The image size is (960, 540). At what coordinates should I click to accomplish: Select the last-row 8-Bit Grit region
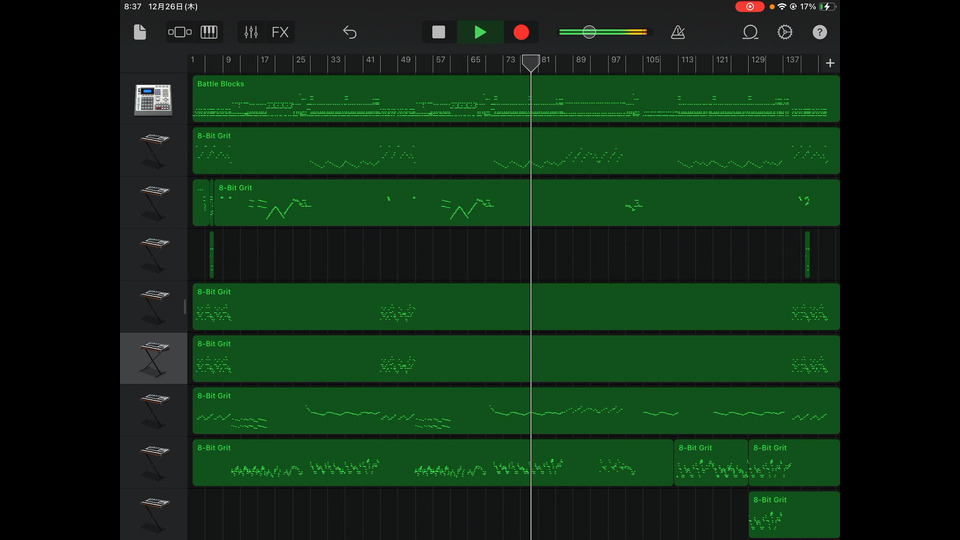[x=794, y=515]
